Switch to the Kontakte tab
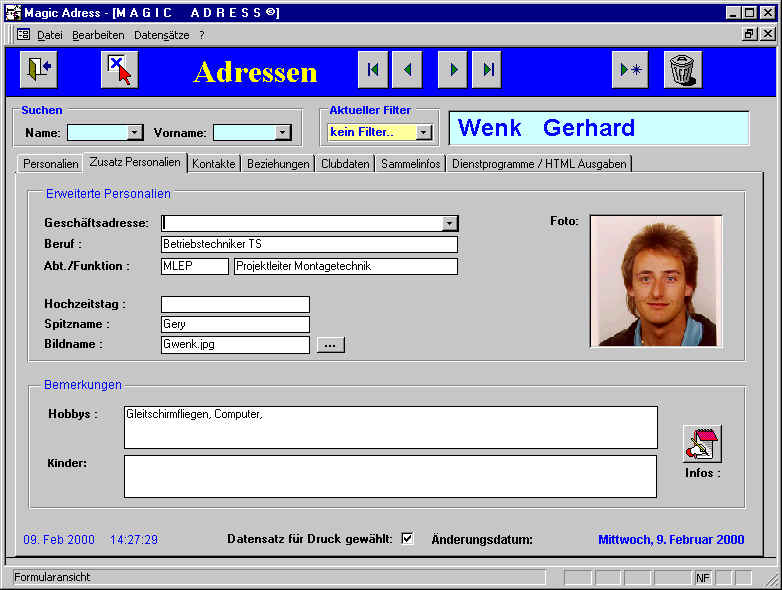Screen dimensions: 782x590 (214, 163)
